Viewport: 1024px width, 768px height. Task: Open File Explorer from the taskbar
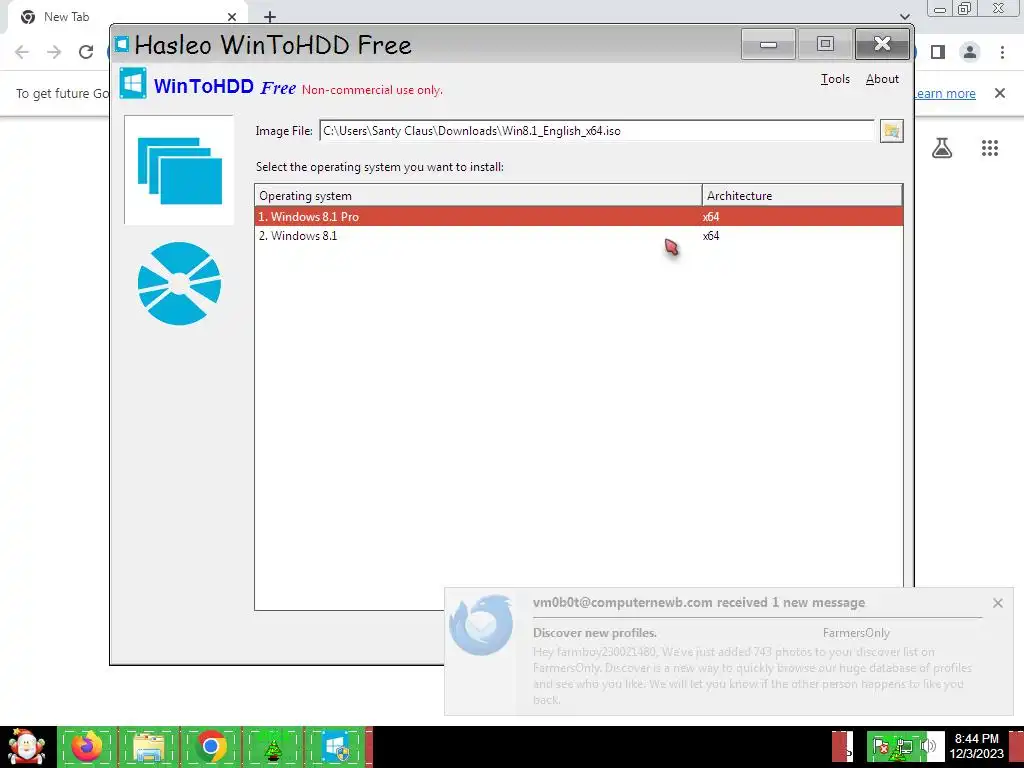tap(148, 746)
